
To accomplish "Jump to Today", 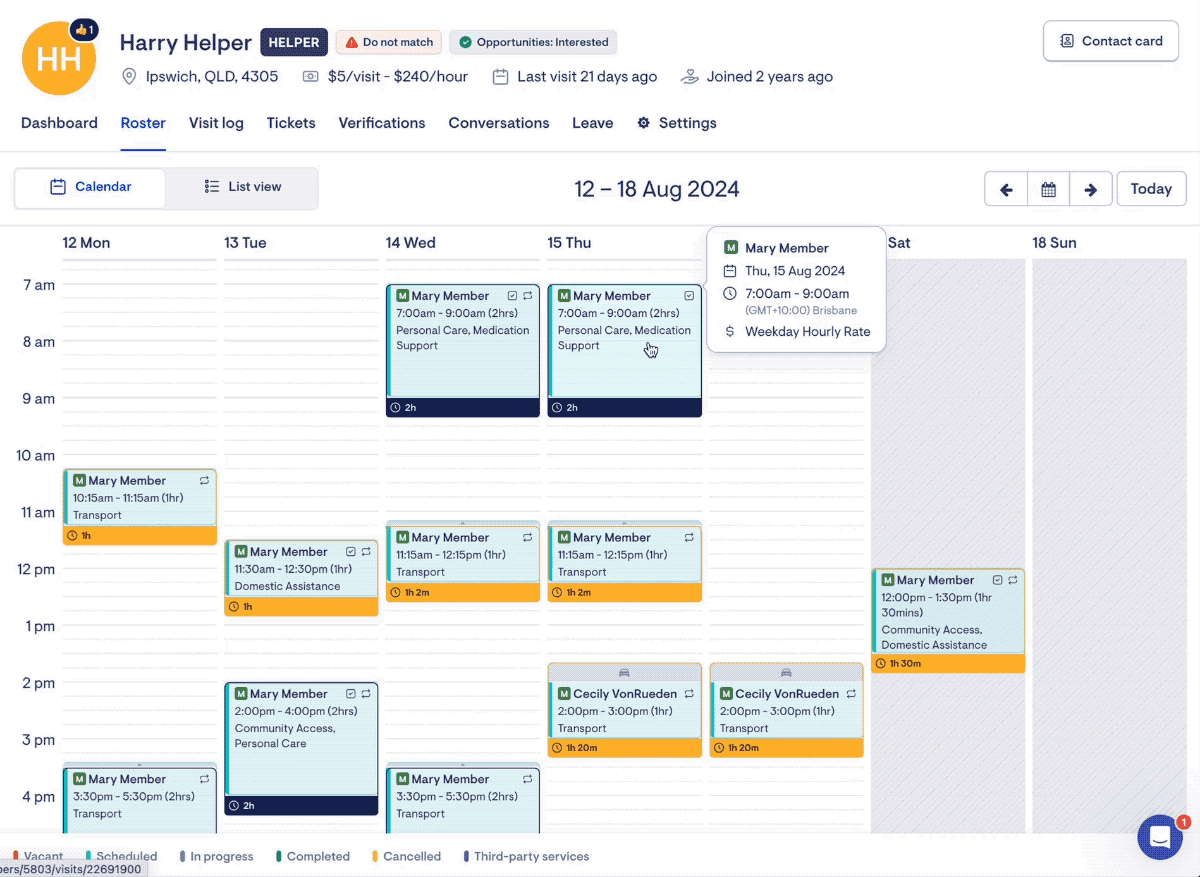I will (x=1150, y=189).
